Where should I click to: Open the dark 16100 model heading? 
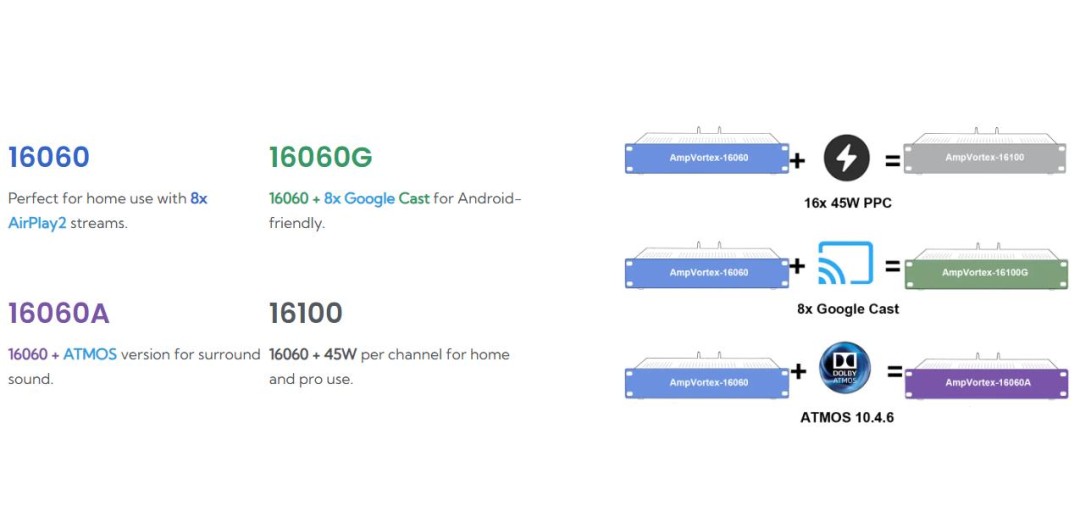pos(305,313)
